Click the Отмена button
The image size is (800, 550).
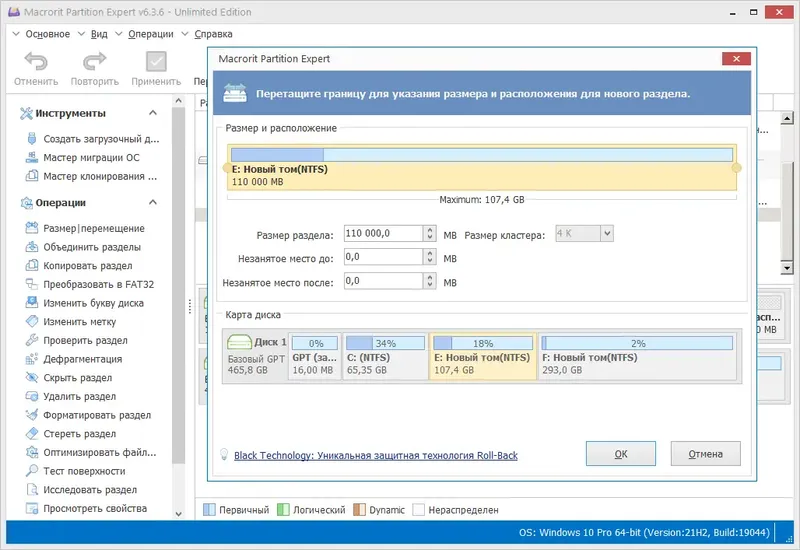tap(705, 454)
